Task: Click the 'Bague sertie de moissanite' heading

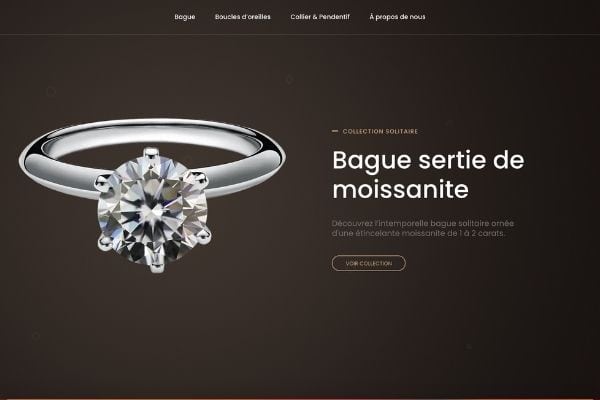Action: tap(428, 175)
